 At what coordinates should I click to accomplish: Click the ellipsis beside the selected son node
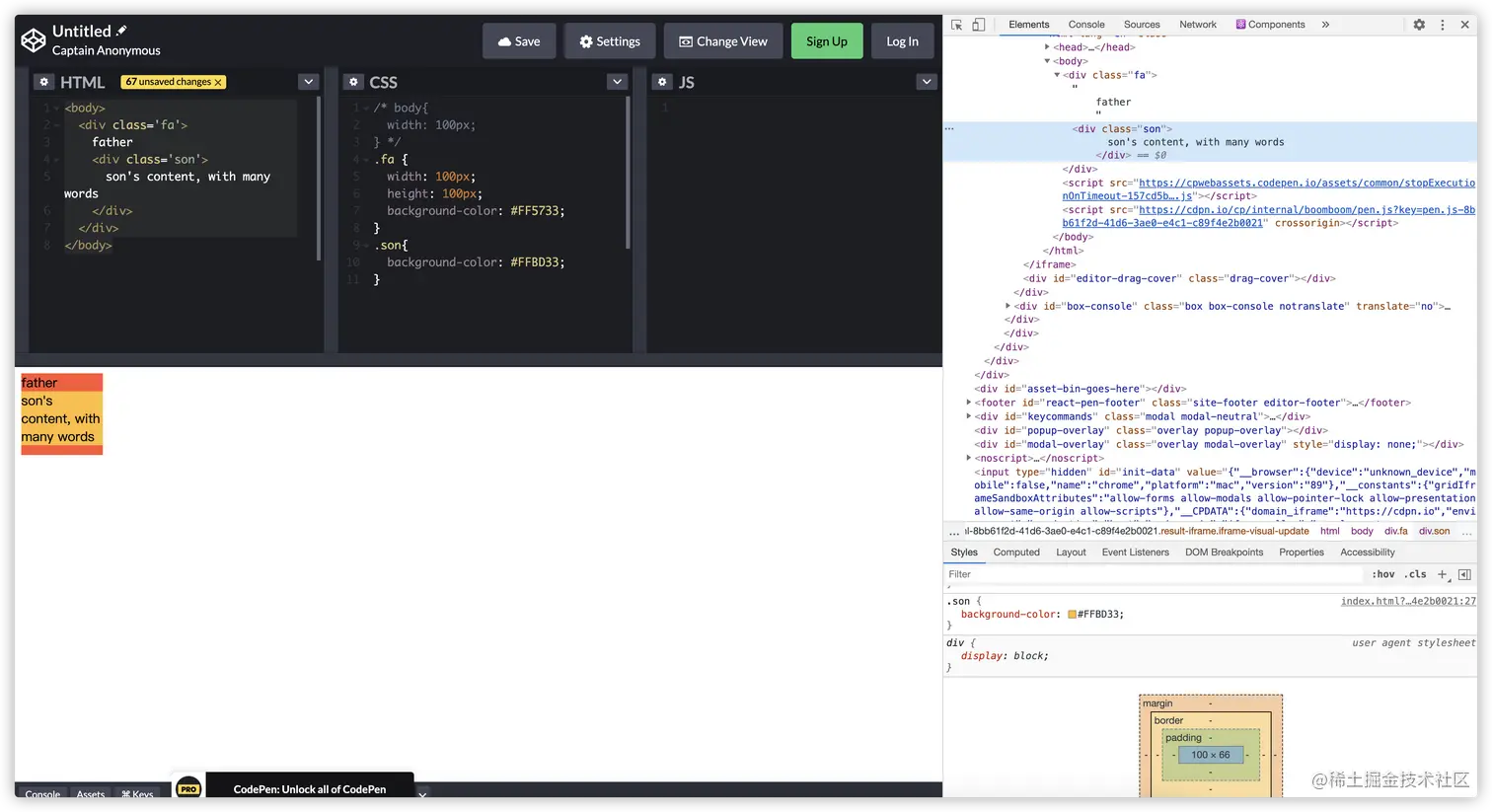click(949, 129)
